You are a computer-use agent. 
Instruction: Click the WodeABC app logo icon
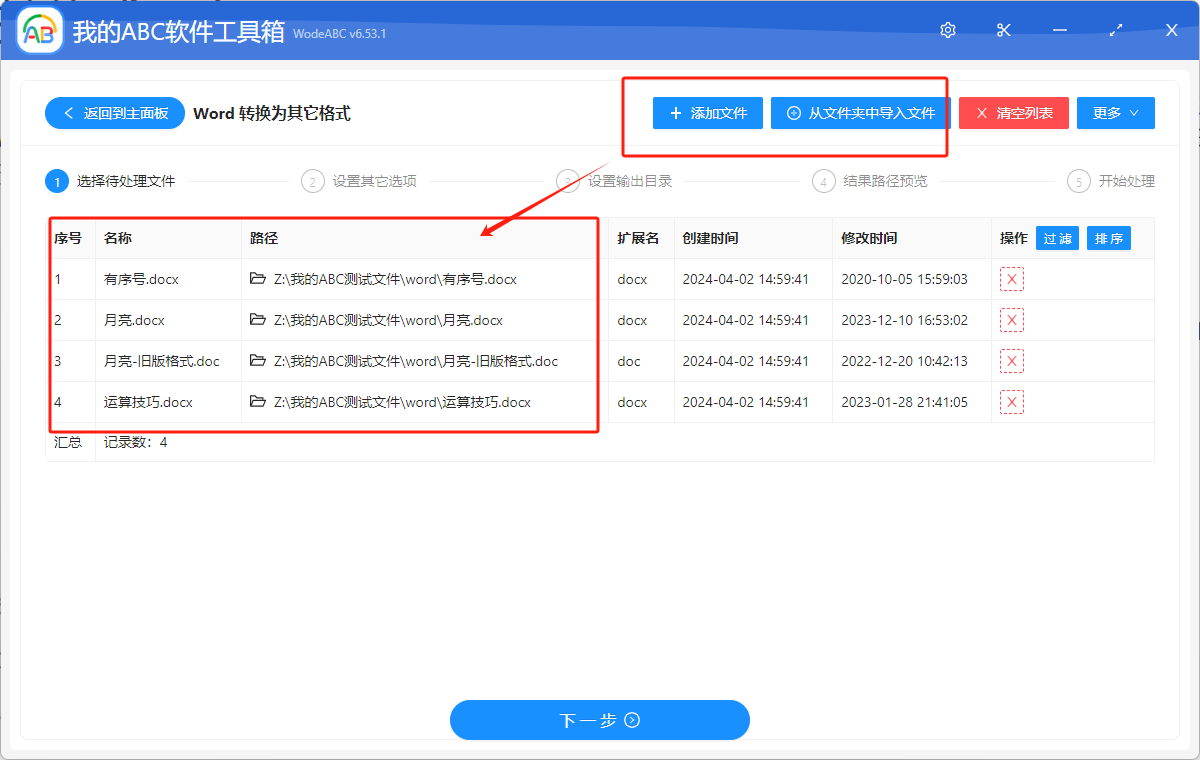point(41,32)
